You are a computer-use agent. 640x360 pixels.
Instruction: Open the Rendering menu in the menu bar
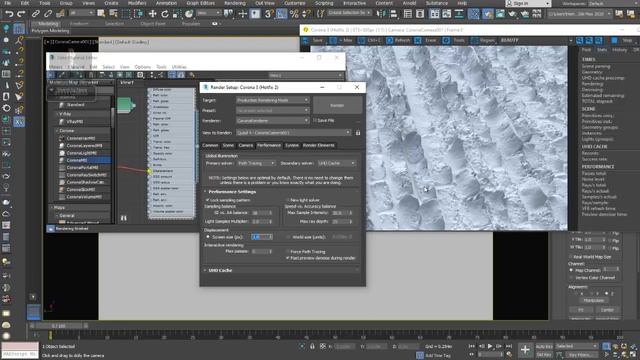tap(235, 3)
